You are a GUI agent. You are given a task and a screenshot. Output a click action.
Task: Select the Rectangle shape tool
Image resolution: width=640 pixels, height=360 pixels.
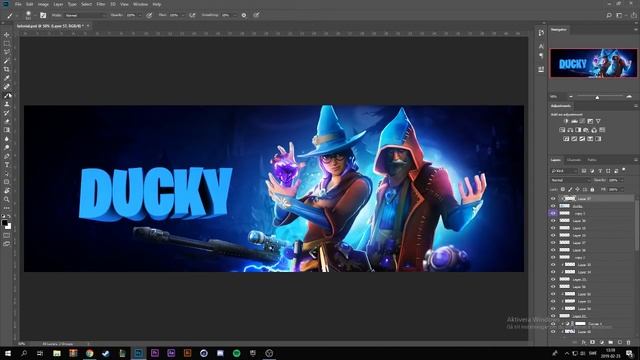pyautogui.click(x=7, y=182)
